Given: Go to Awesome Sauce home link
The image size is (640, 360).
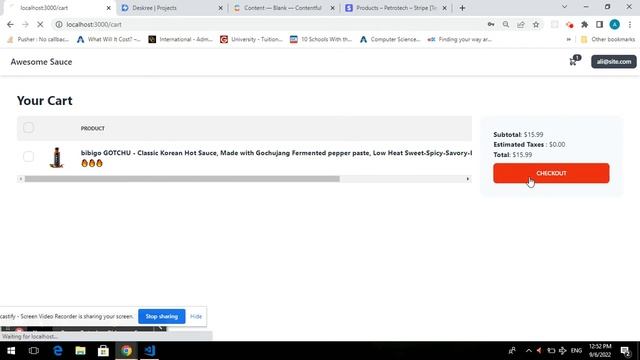Looking at the screenshot, I should click(41, 62).
